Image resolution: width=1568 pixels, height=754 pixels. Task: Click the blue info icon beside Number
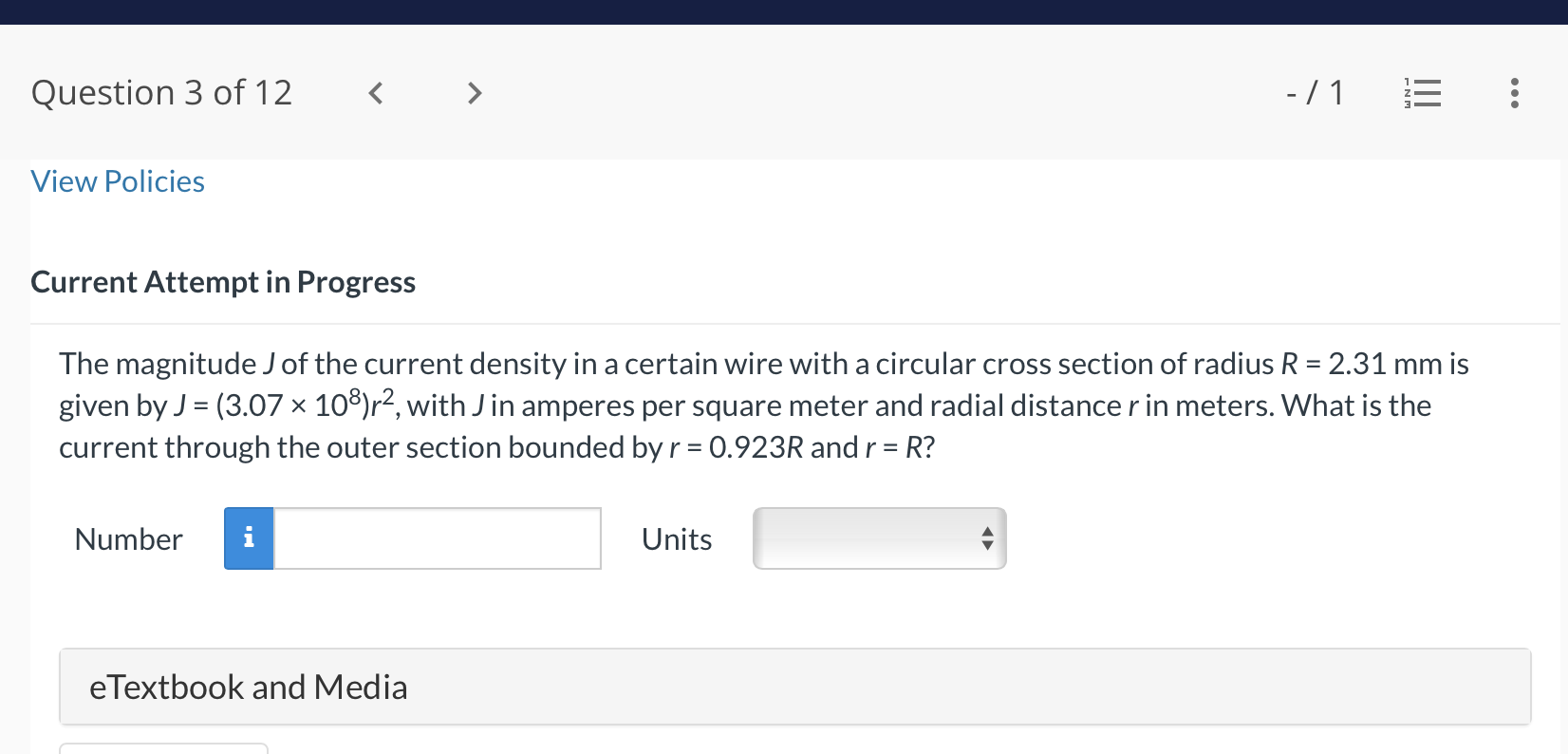(x=249, y=538)
